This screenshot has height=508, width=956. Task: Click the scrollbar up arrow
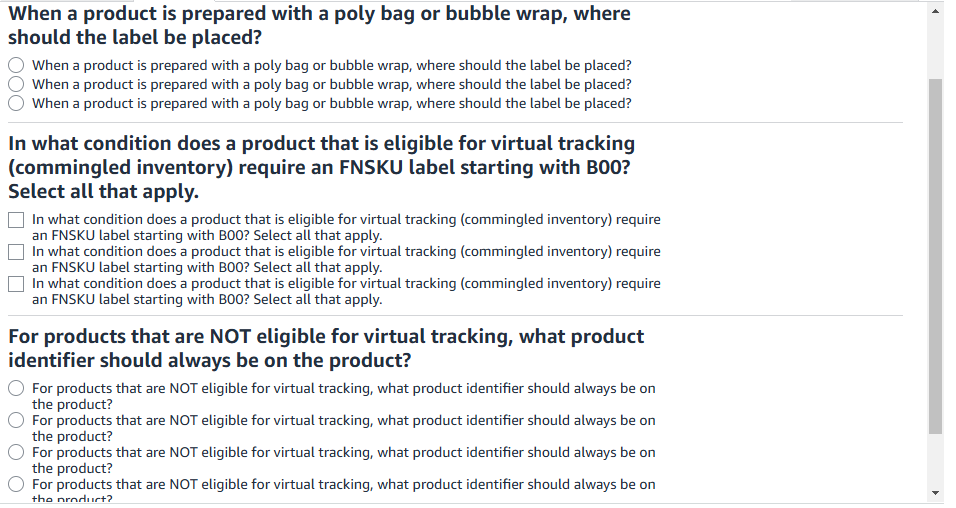click(x=935, y=11)
